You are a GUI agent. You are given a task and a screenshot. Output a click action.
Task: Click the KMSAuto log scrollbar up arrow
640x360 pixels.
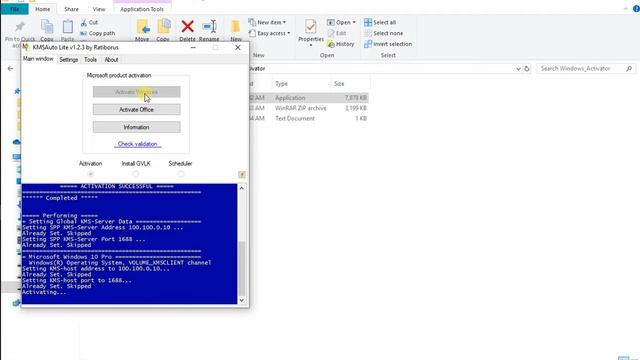click(242, 188)
